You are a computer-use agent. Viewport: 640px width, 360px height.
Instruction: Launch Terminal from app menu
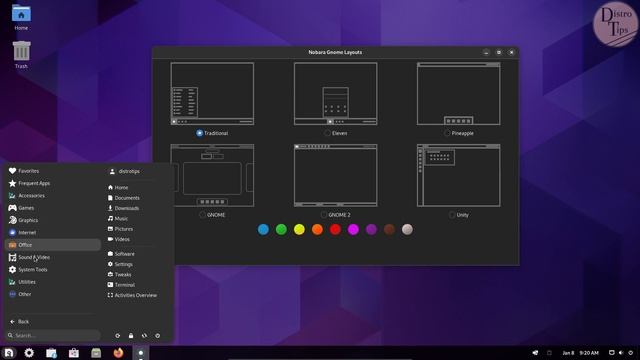pos(121,284)
